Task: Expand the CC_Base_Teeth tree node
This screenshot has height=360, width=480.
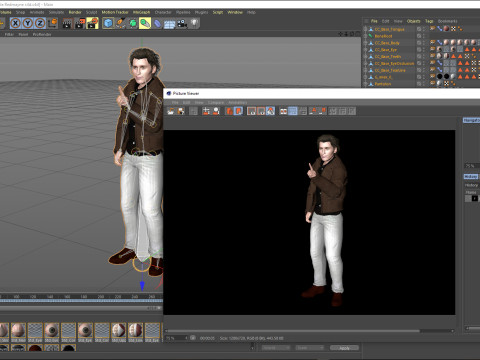Action: point(365,57)
